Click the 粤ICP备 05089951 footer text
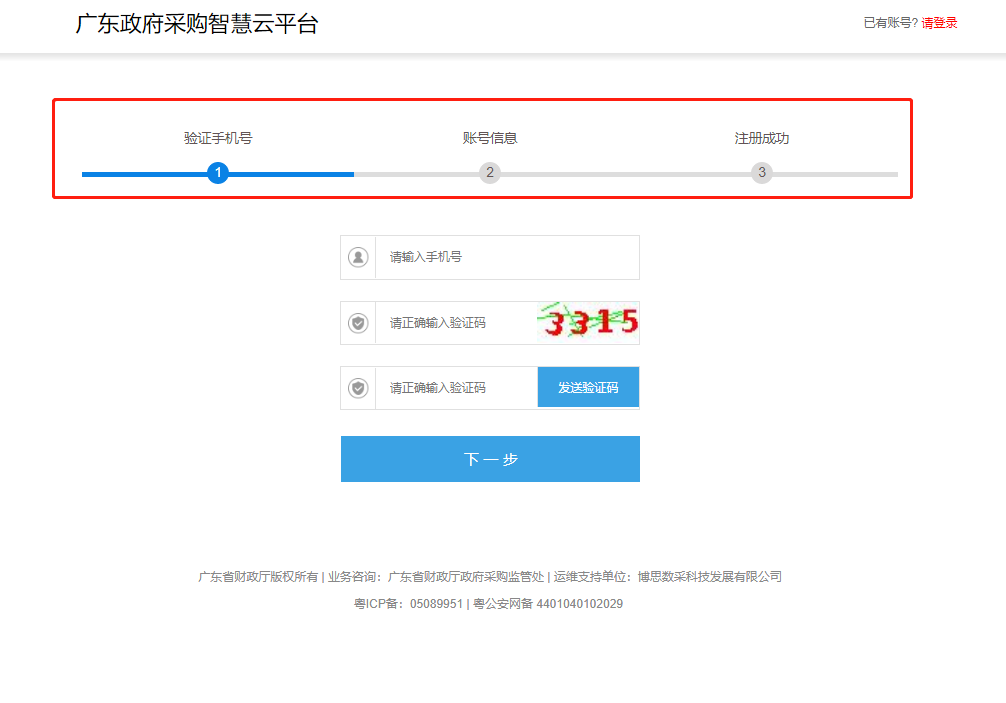1006x703 pixels. 408,604
